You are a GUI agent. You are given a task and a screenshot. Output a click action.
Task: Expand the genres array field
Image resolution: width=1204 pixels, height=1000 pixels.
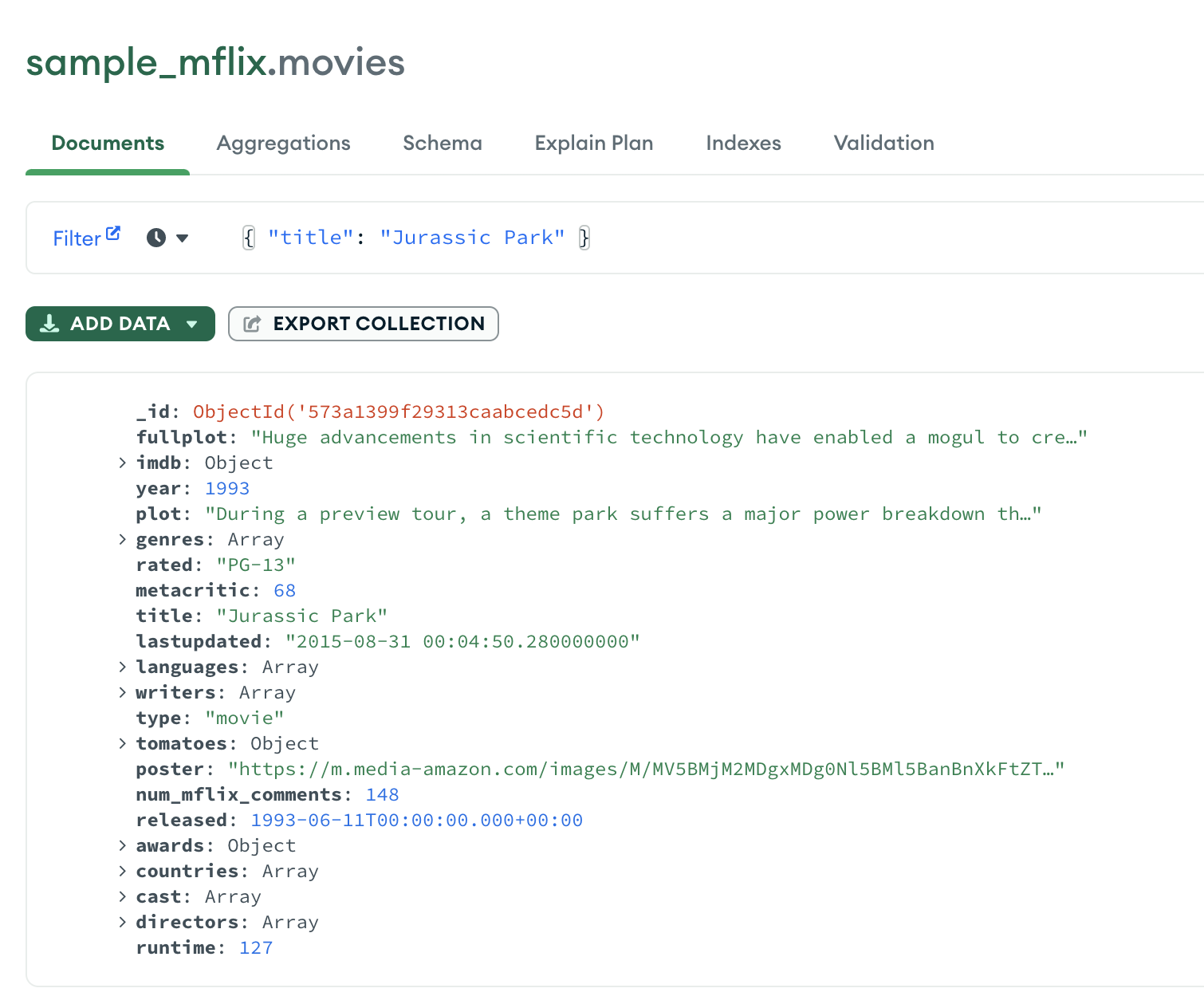pos(122,539)
